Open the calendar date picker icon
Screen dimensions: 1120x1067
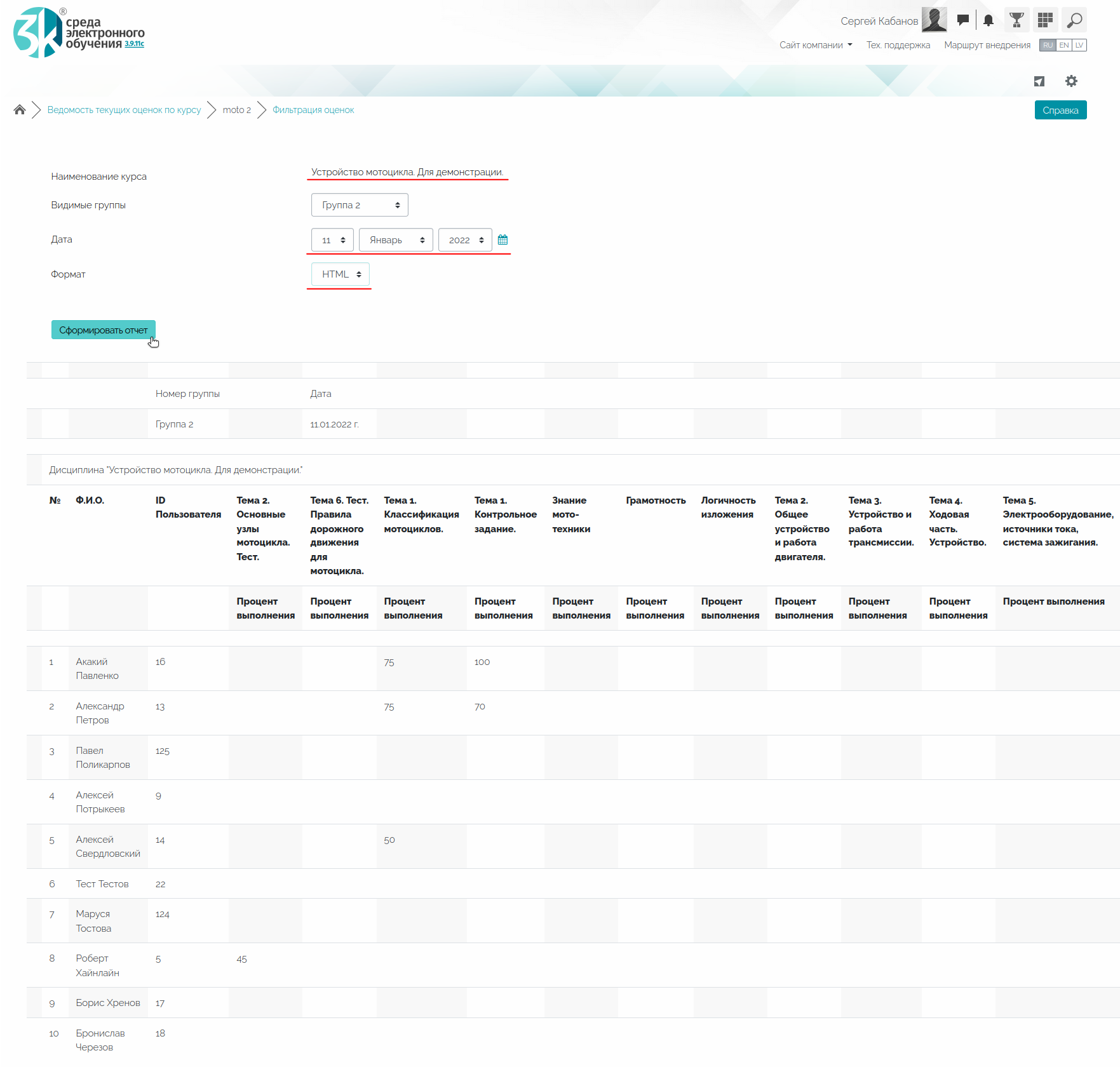click(503, 240)
